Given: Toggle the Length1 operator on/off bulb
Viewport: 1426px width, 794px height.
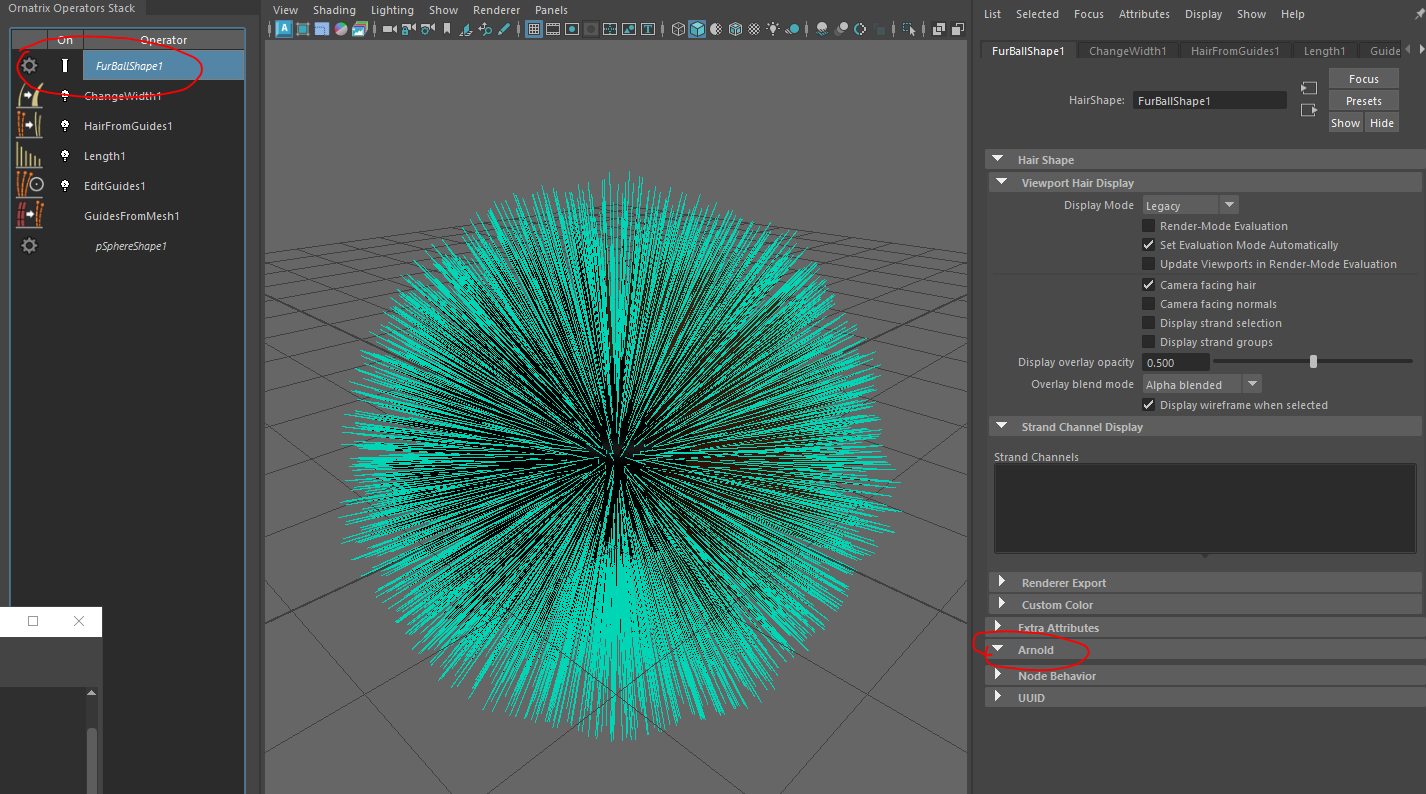Looking at the screenshot, I should click(x=65, y=156).
